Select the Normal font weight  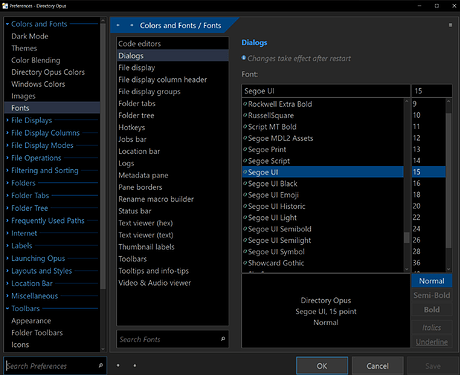click(432, 281)
